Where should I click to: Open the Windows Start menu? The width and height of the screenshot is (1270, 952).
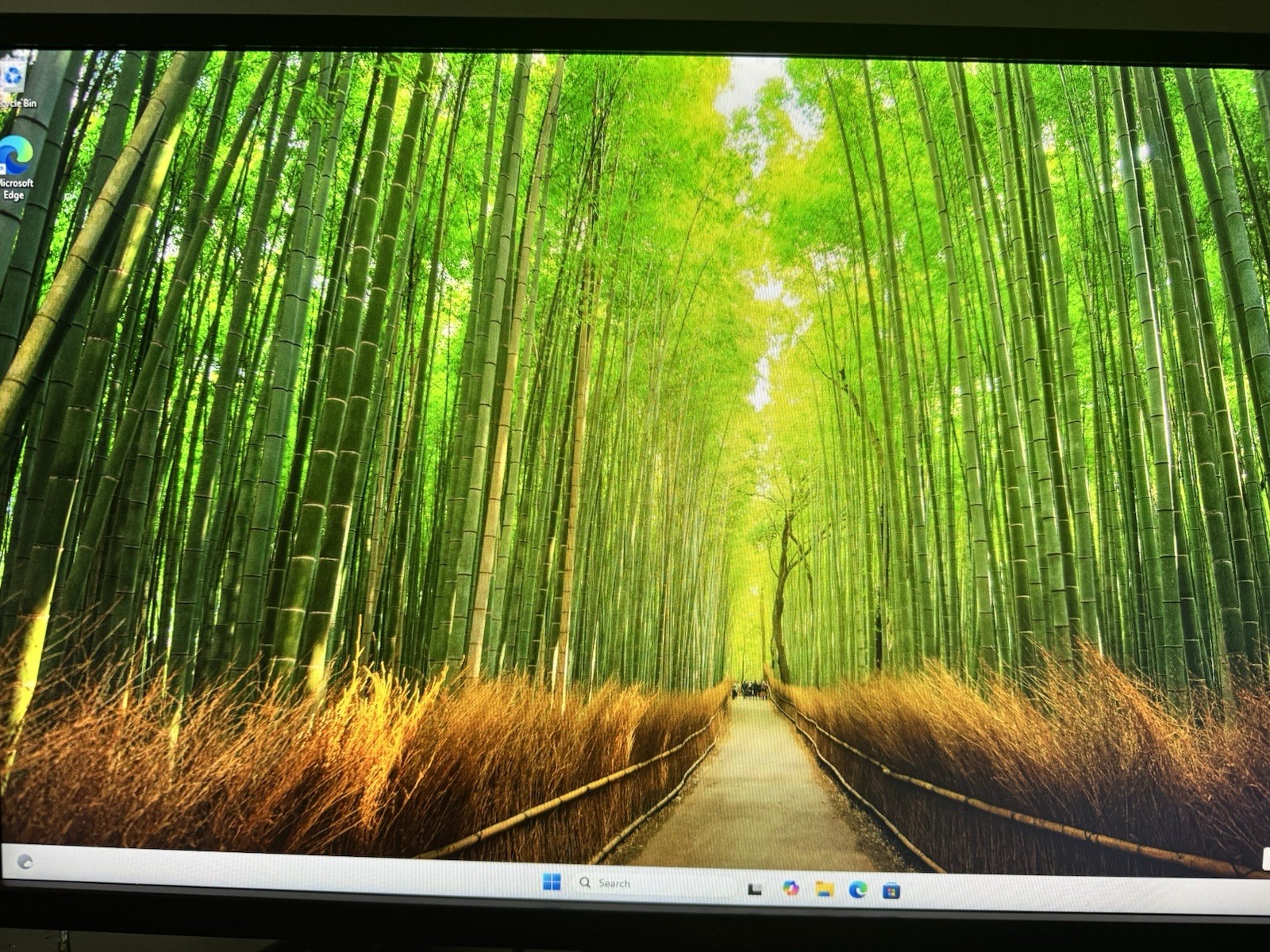551,882
